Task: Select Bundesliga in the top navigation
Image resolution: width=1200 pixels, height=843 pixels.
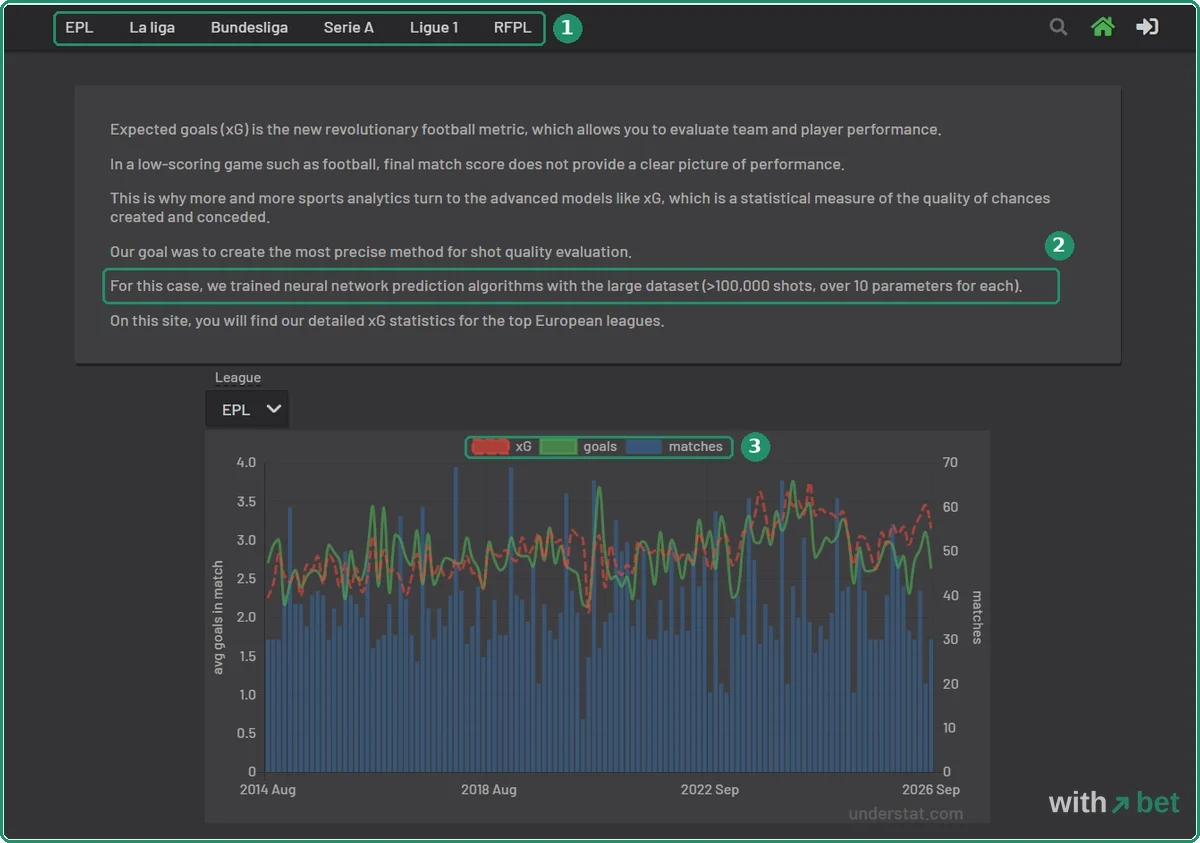Action: [x=249, y=27]
